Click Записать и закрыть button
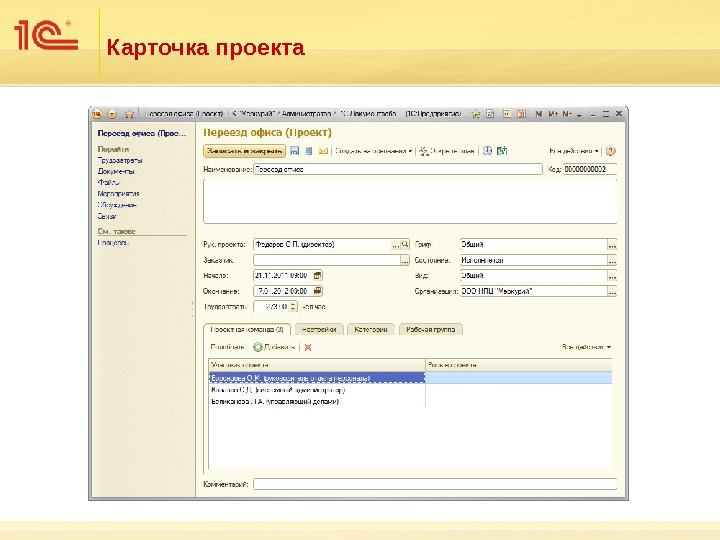The width and height of the screenshot is (720, 540). click(x=244, y=151)
